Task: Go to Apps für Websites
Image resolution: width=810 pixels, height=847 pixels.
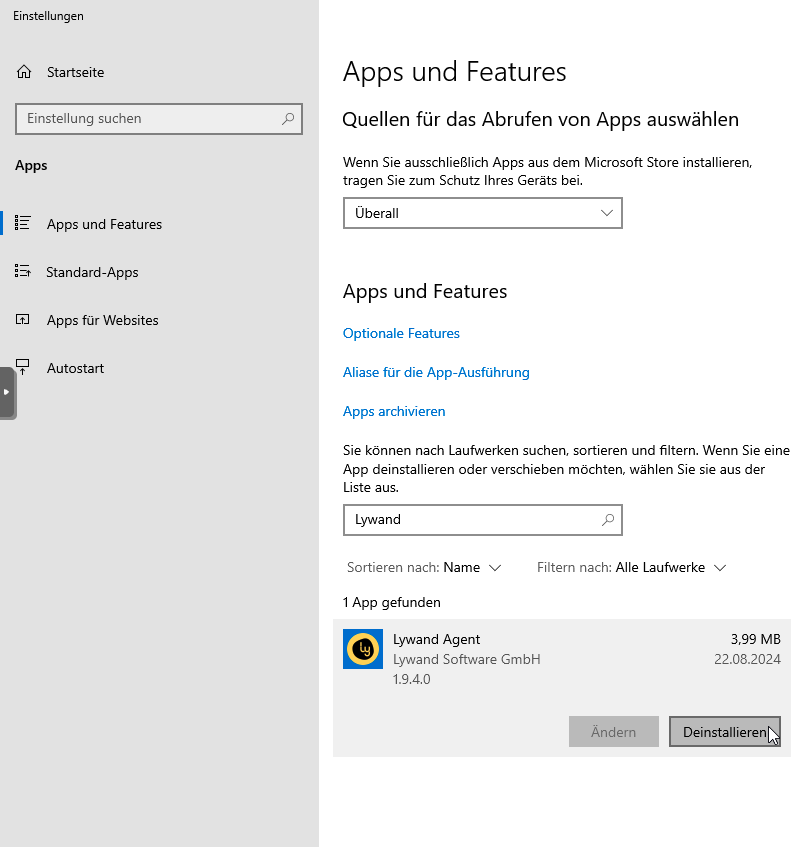Action: tap(103, 320)
